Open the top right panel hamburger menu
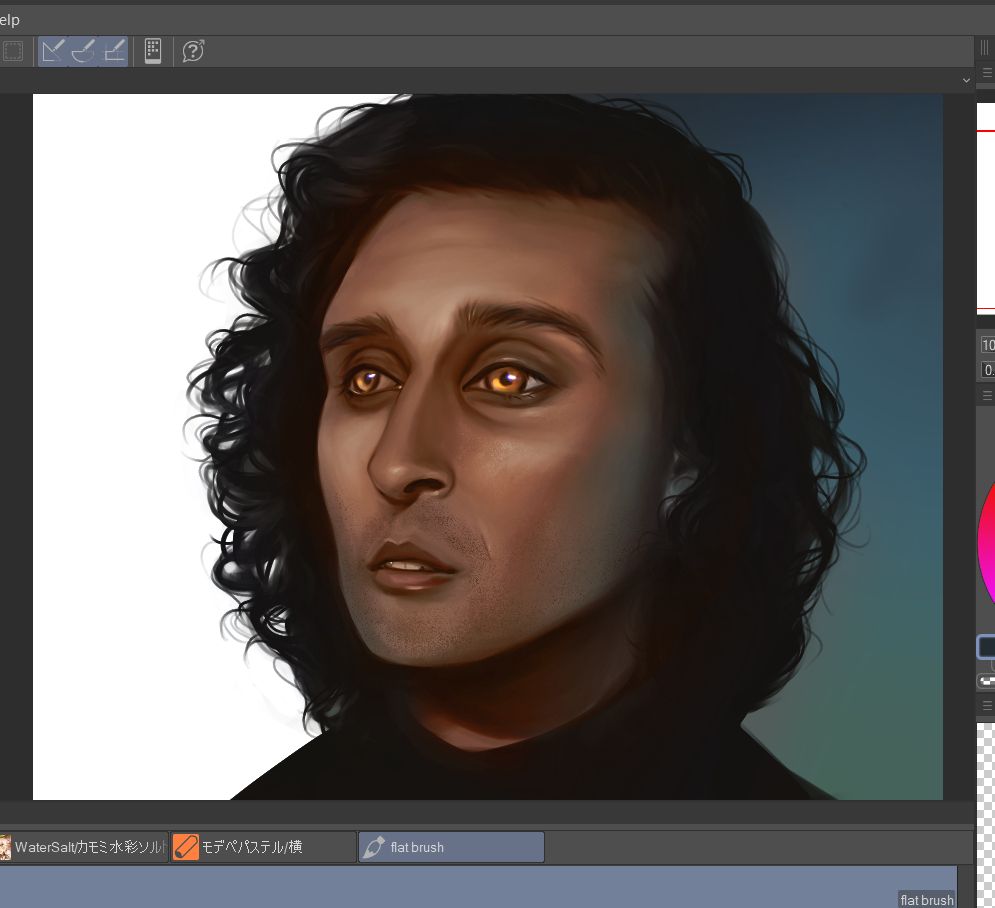 point(987,72)
